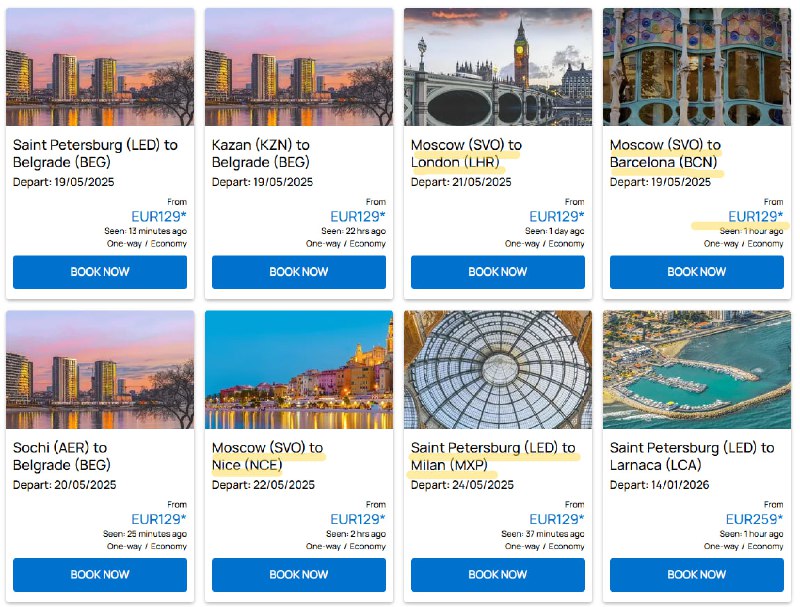Click the EUR129 price for Sochi flight

pos(159,519)
